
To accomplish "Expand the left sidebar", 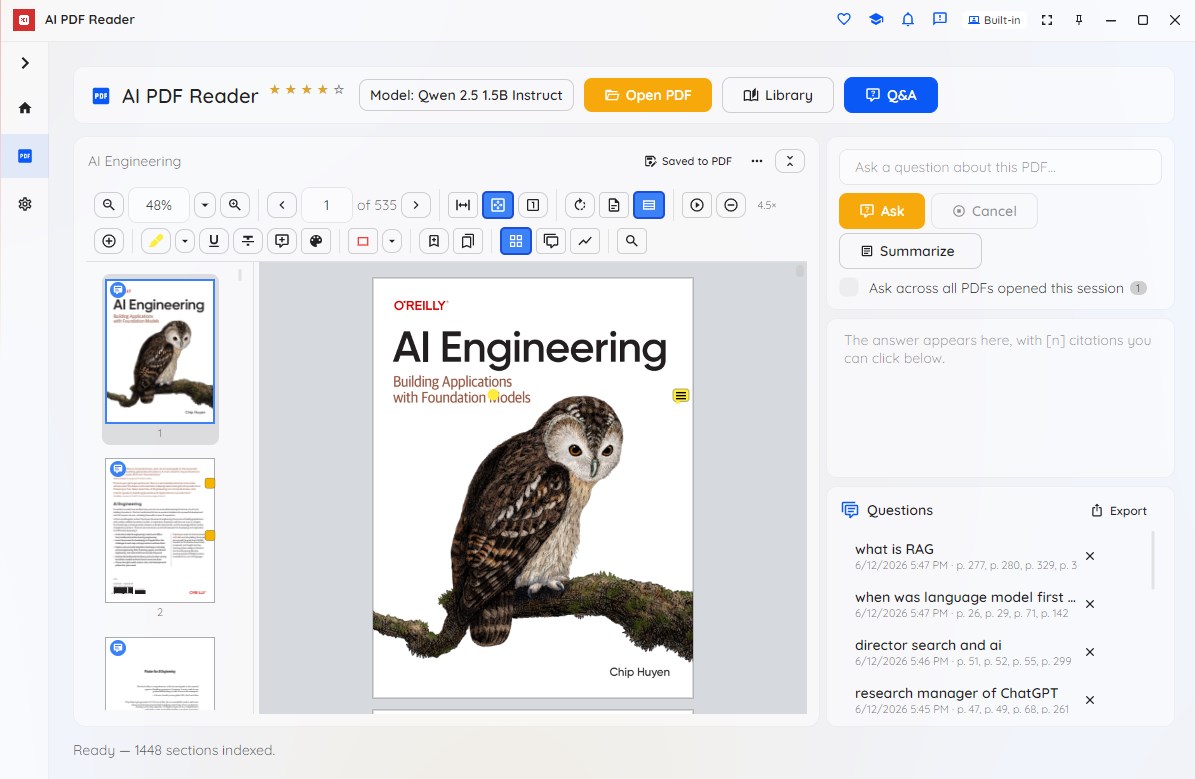I will [x=24, y=63].
